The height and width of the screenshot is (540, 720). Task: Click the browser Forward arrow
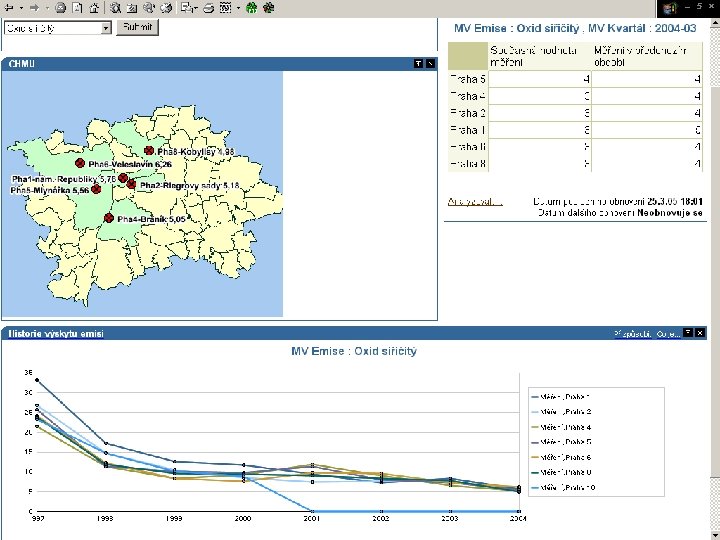pos(33,7)
